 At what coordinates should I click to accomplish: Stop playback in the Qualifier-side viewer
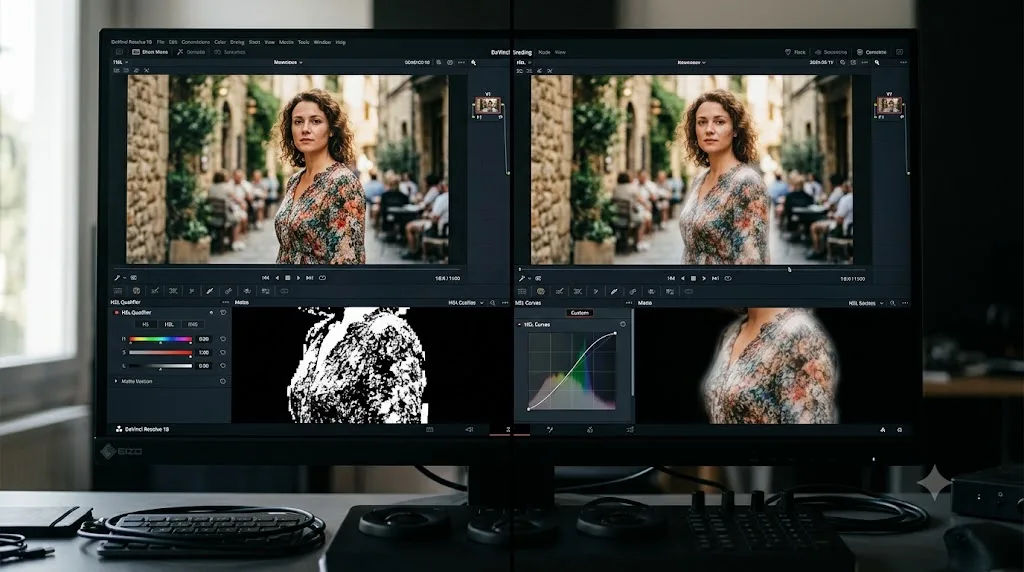287,278
